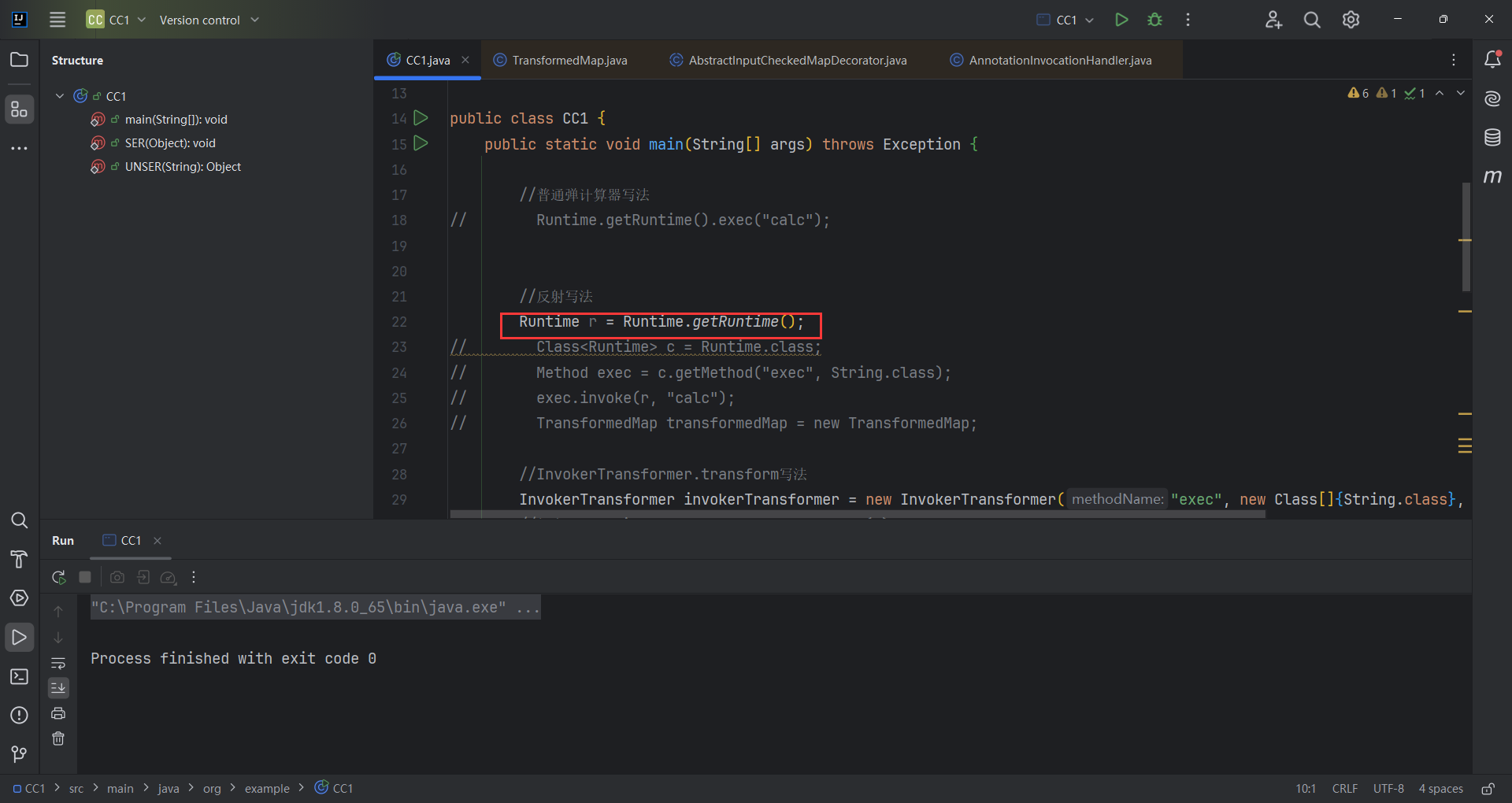Toggle the Structure tool window icon
The image size is (1512, 803).
point(19,109)
